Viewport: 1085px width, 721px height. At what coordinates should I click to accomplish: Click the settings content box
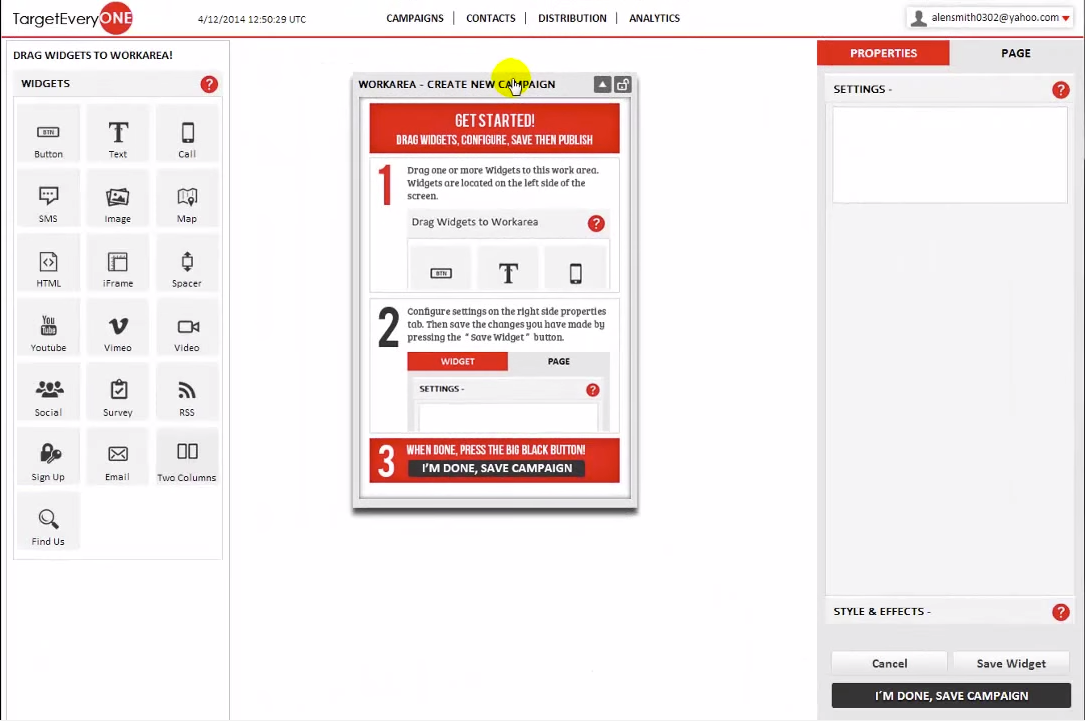[x=949, y=154]
